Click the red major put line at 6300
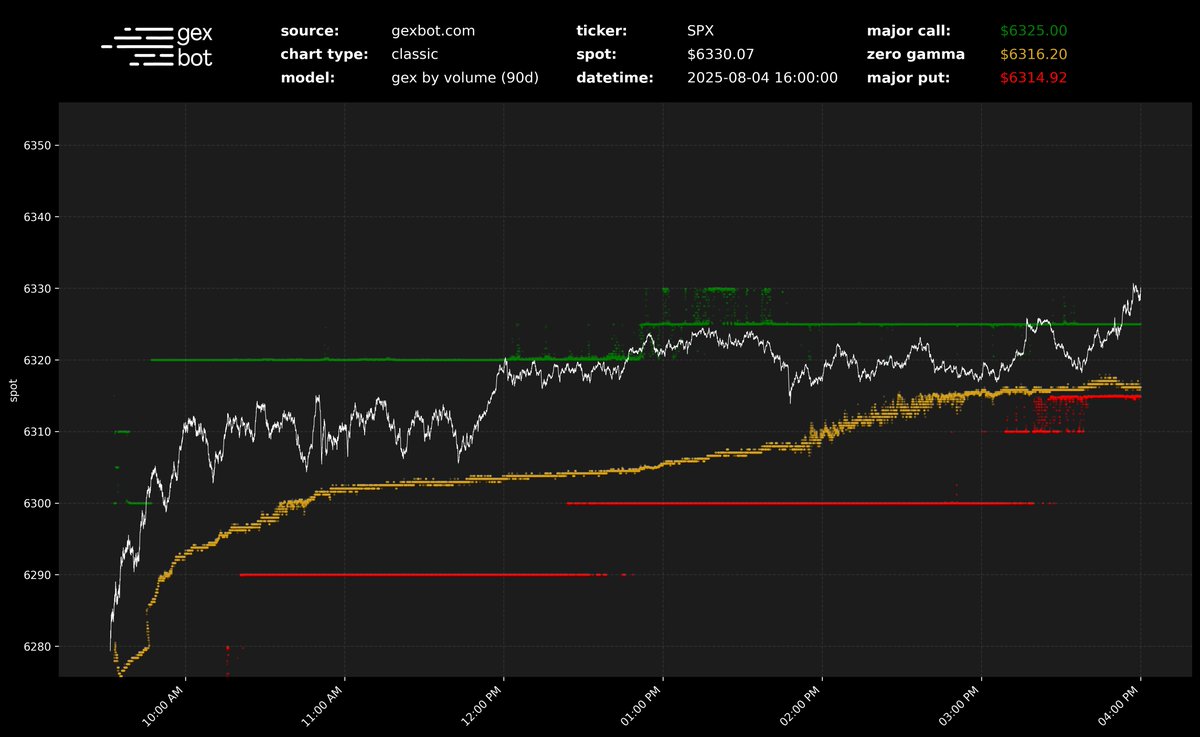 (x=800, y=503)
